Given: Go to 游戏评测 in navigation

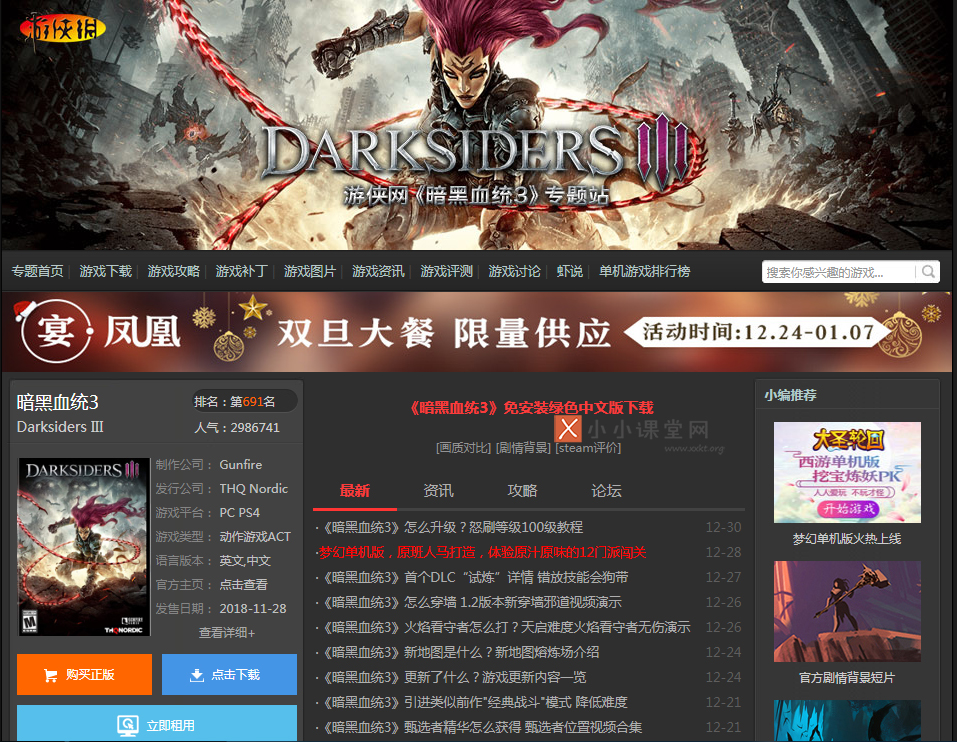Looking at the screenshot, I should click(447, 272).
